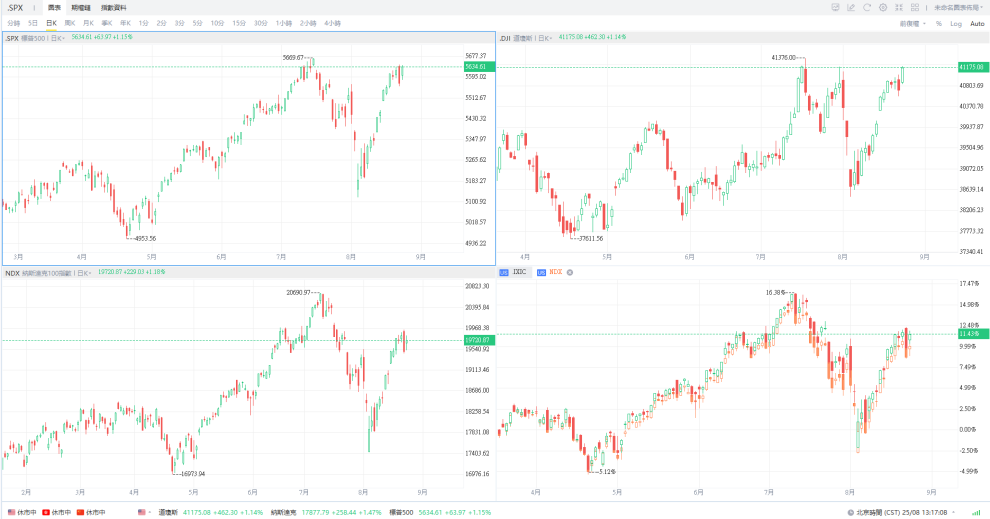Click the fullscreen collapse arrows icon
Image resolution: width=990 pixels, height=519 pixels.
coord(898,8)
